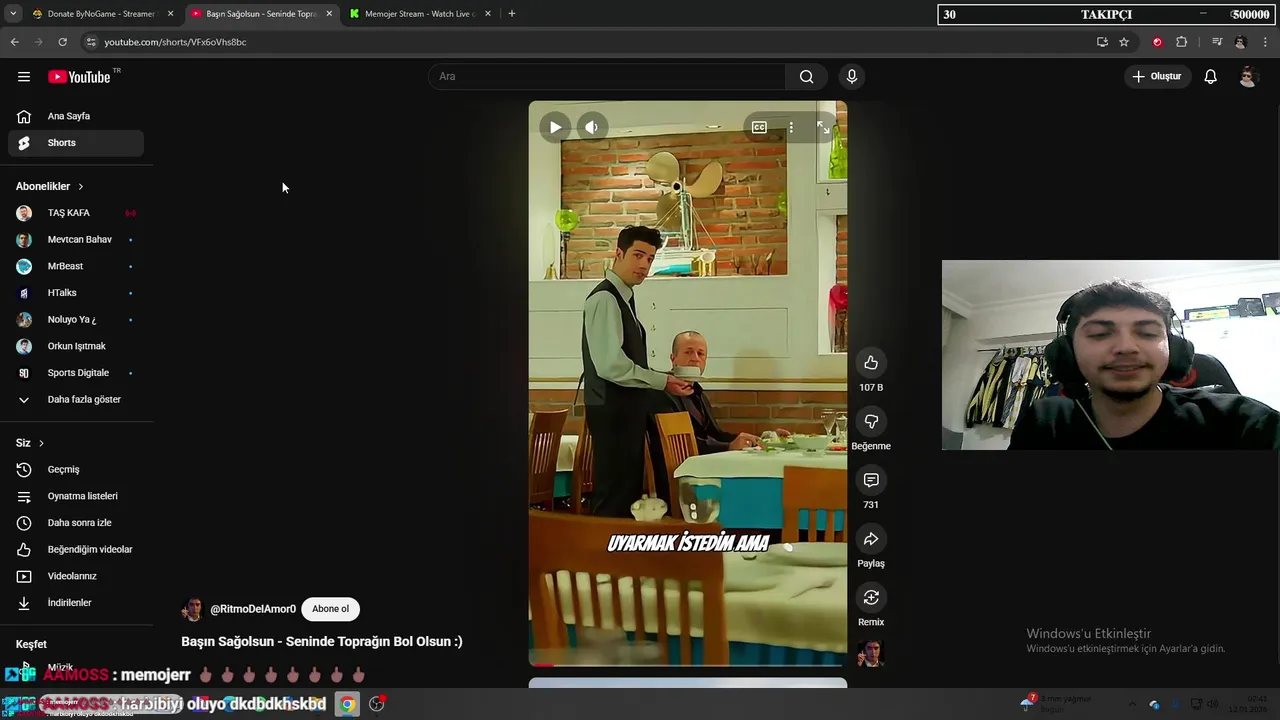This screenshot has height=720, width=1280.
Task: Open the tab search dropdown
Action: (x=13, y=14)
